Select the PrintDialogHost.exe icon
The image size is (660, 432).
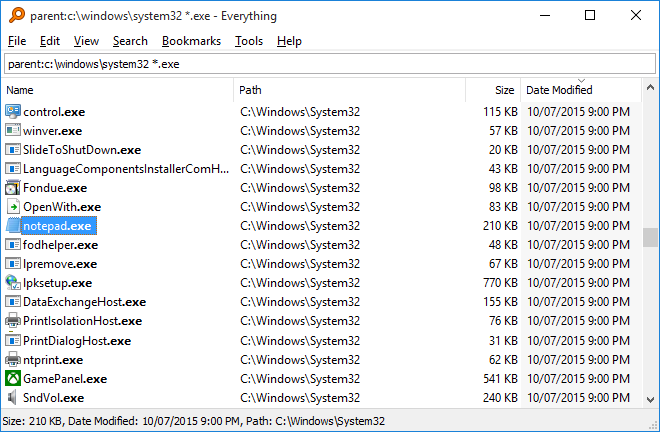point(13,340)
